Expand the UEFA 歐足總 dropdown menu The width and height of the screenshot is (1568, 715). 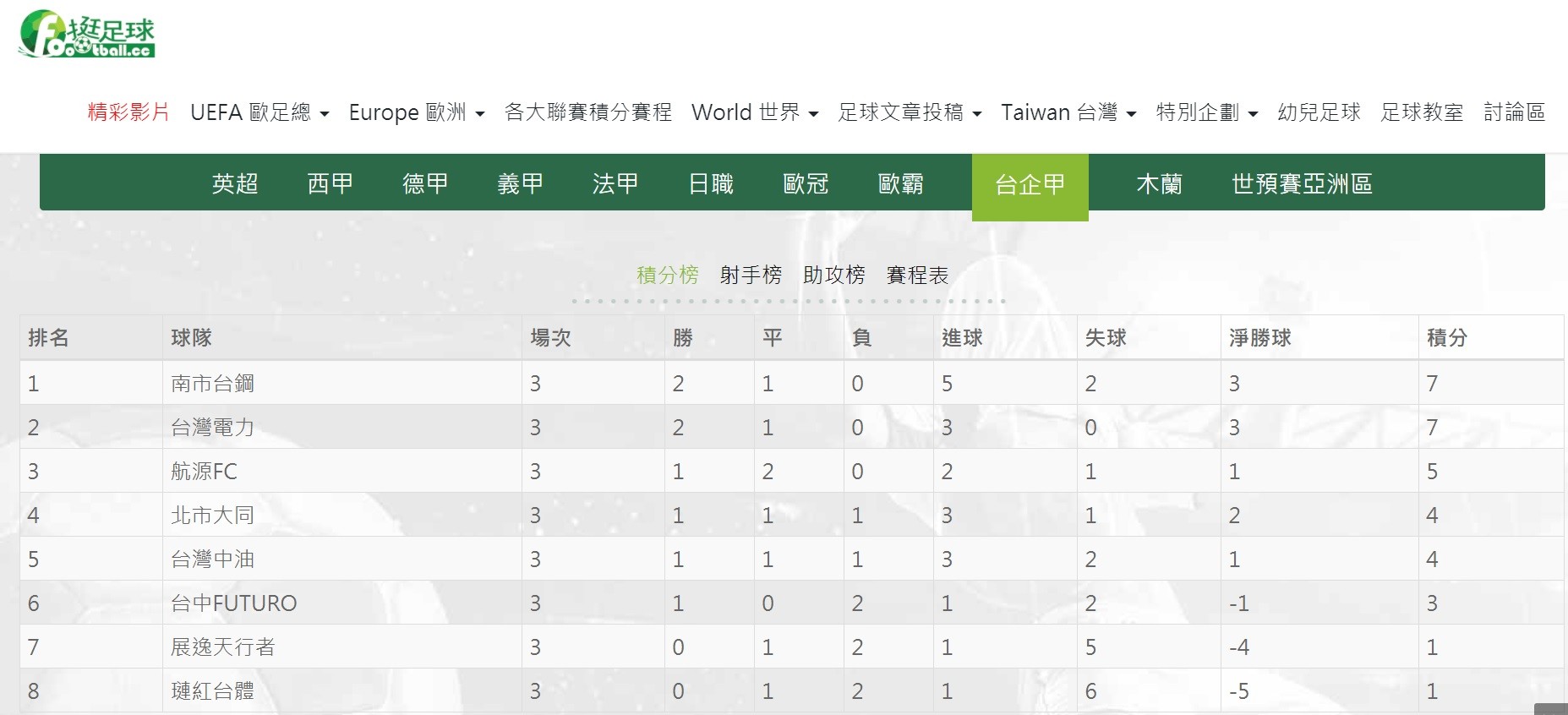click(x=260, y=112)
